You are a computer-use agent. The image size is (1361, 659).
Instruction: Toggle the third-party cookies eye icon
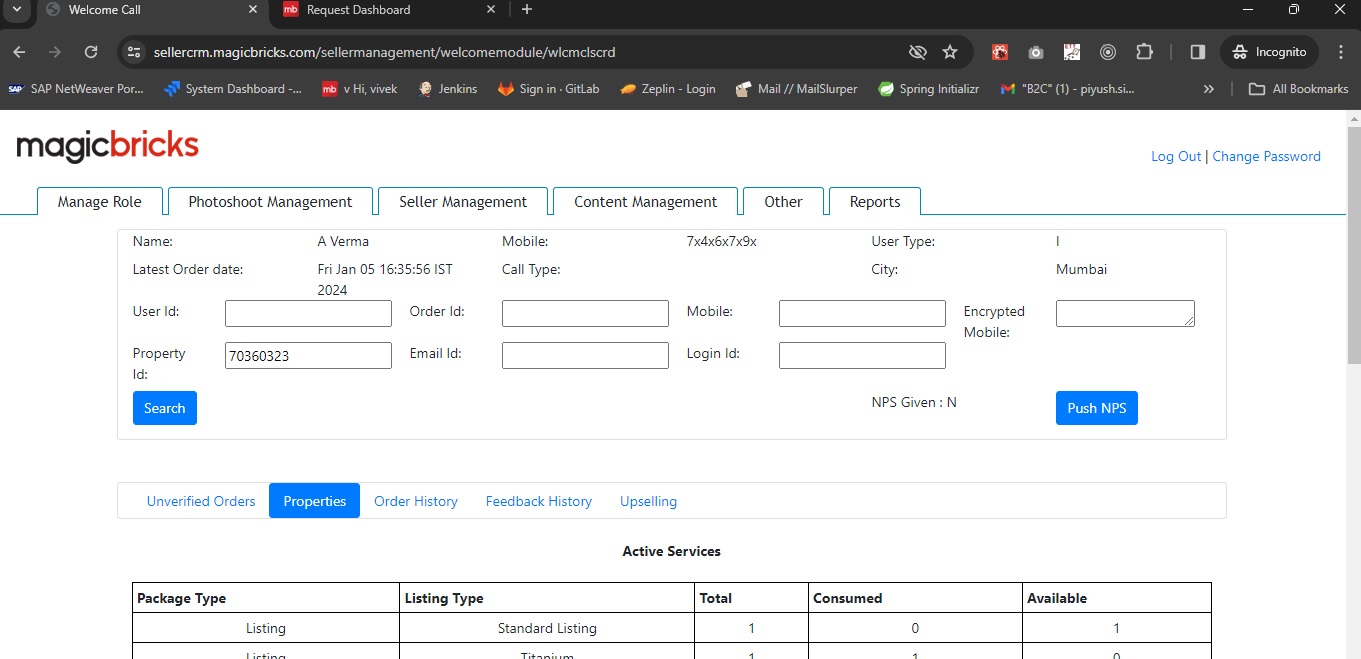point(917,52)
